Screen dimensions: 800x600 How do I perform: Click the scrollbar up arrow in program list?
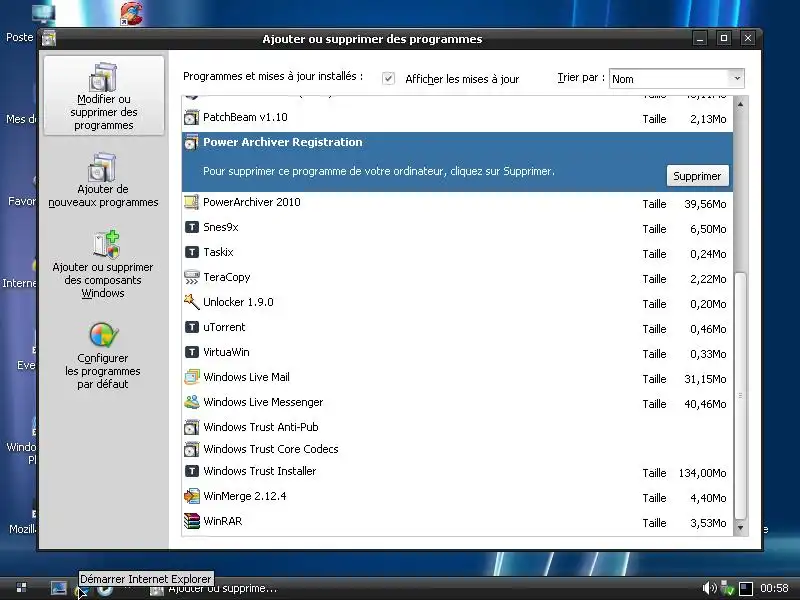[x=740, y=104]
